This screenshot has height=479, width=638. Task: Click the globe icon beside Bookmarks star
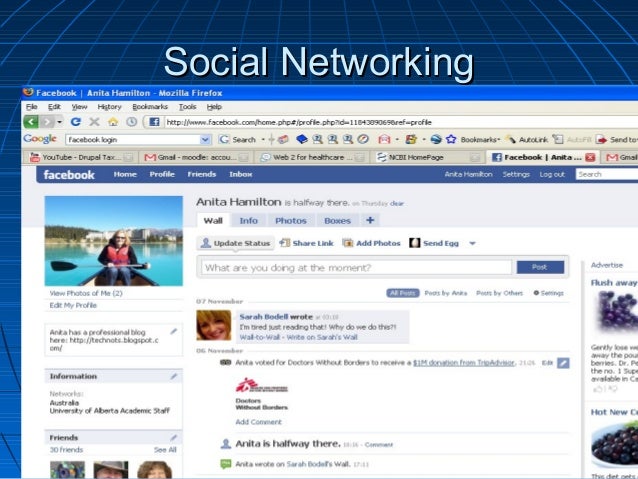[436, 140]
